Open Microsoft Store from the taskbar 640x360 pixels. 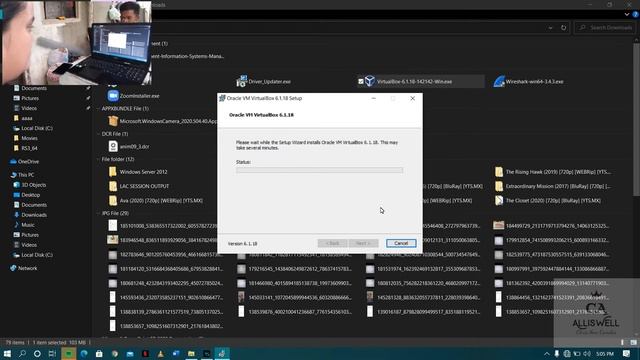click(99, 353)
